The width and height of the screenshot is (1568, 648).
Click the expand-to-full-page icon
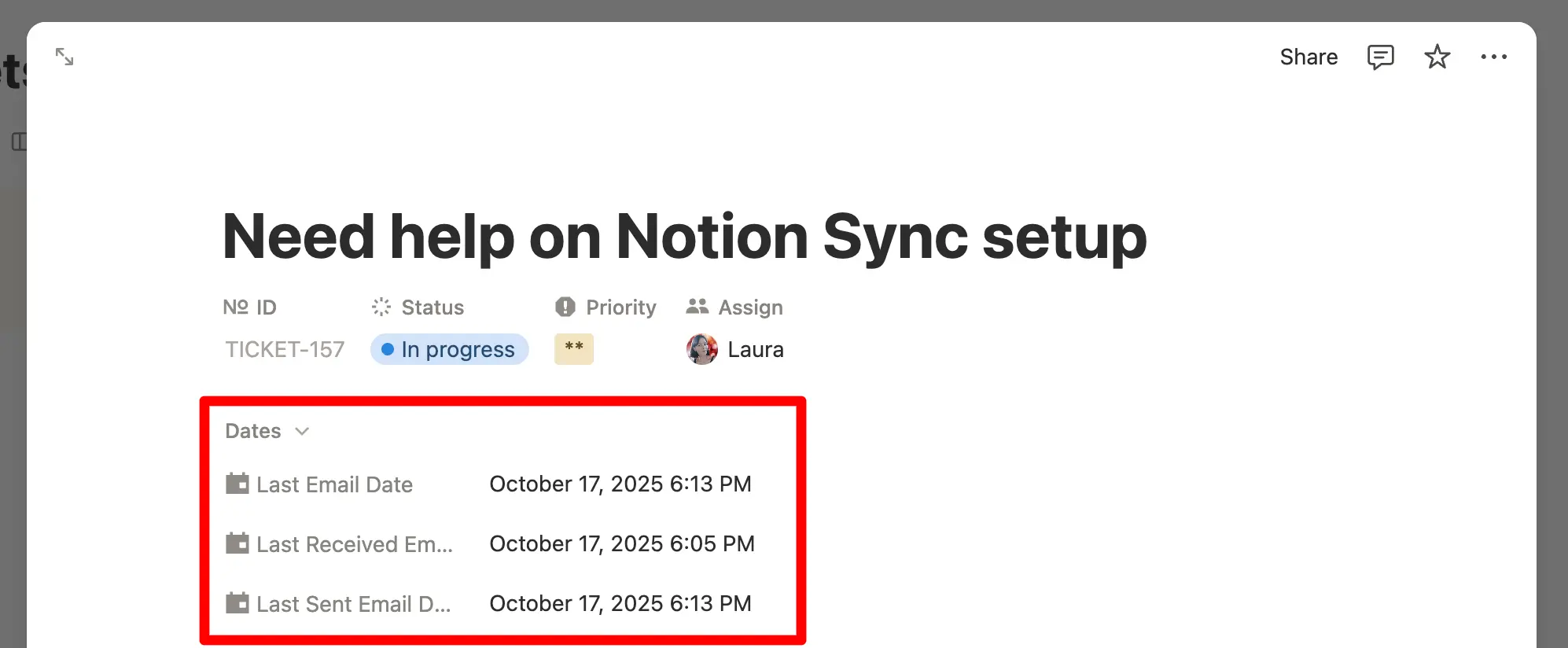click(x=64, y=56)
